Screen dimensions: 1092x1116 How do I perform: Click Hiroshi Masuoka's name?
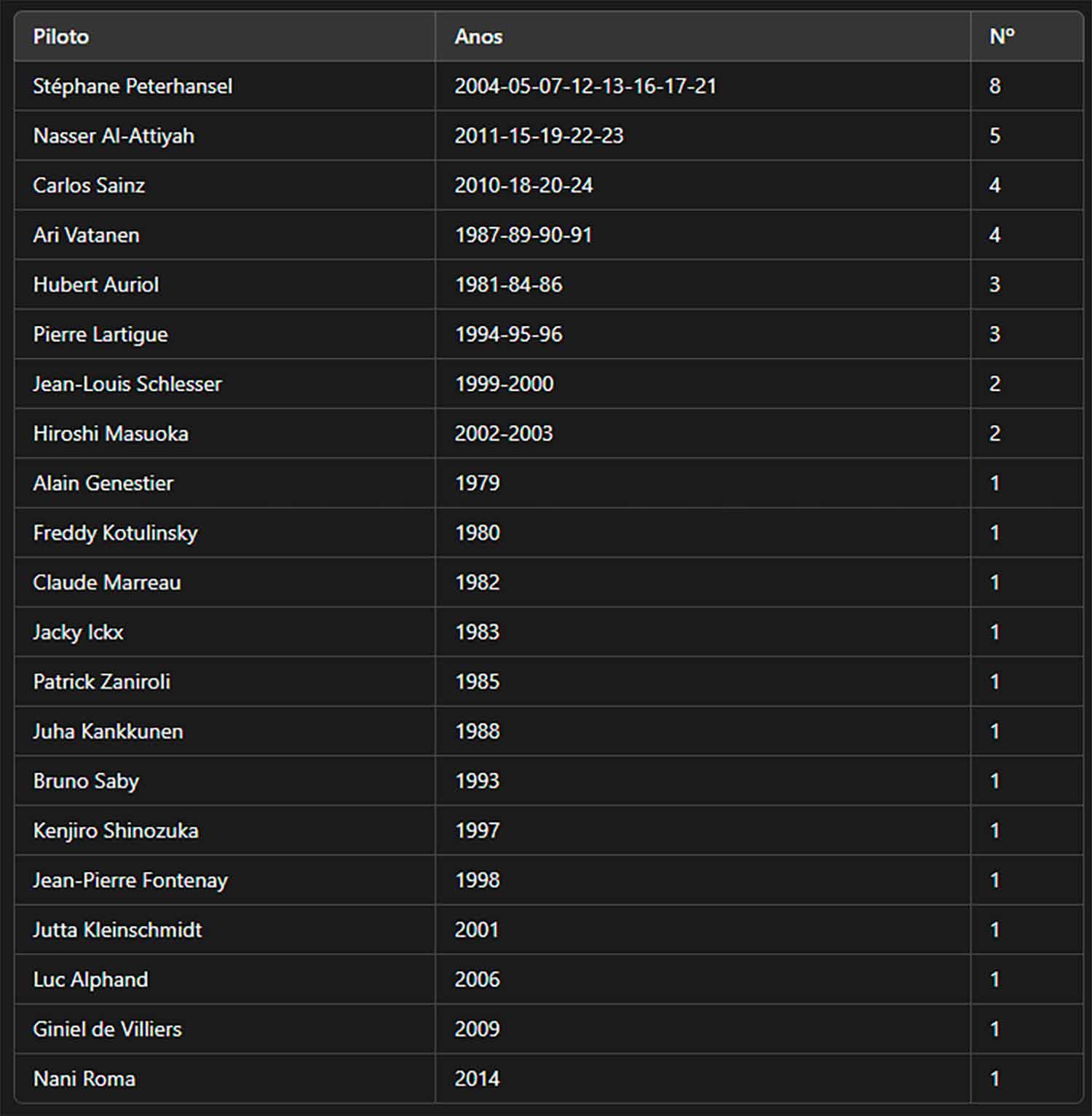(x=111, y=434)
